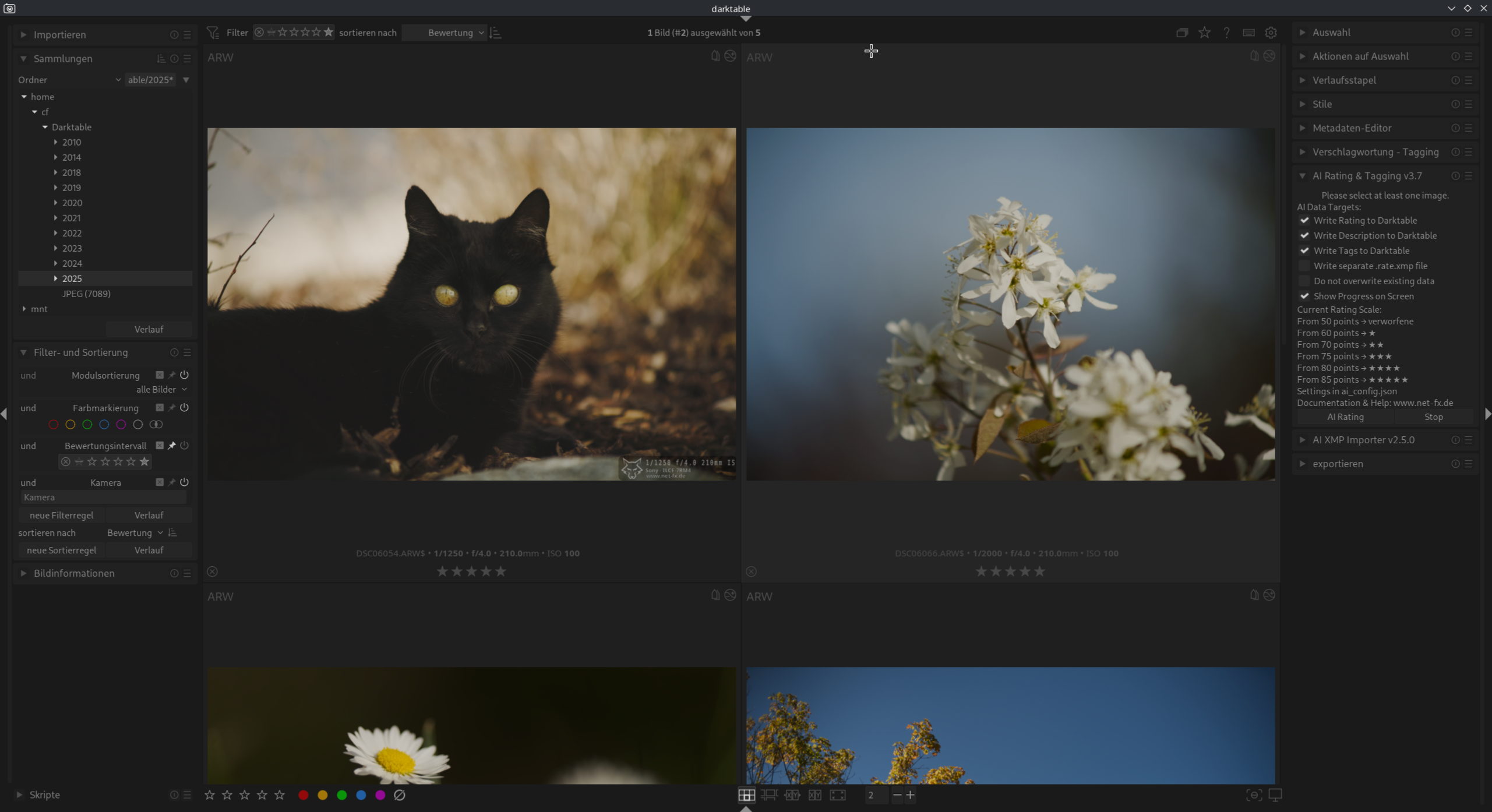The image size is (1492, 812).
Task: Click the settings gear icon in top toolbar
Action: (x=1271, y=33)
